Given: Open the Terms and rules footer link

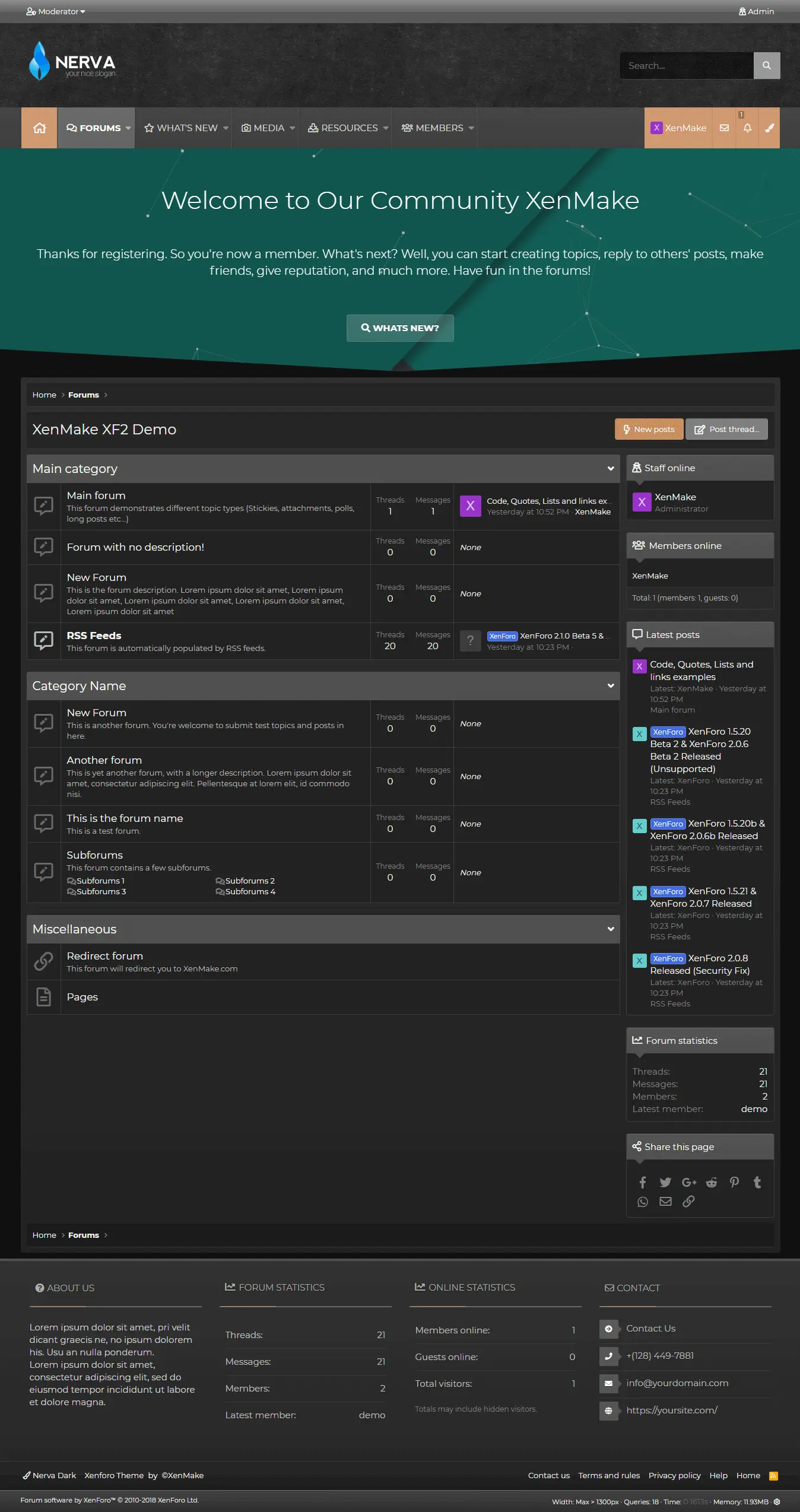Looking at the screenshot, I should coord(609,1475).
